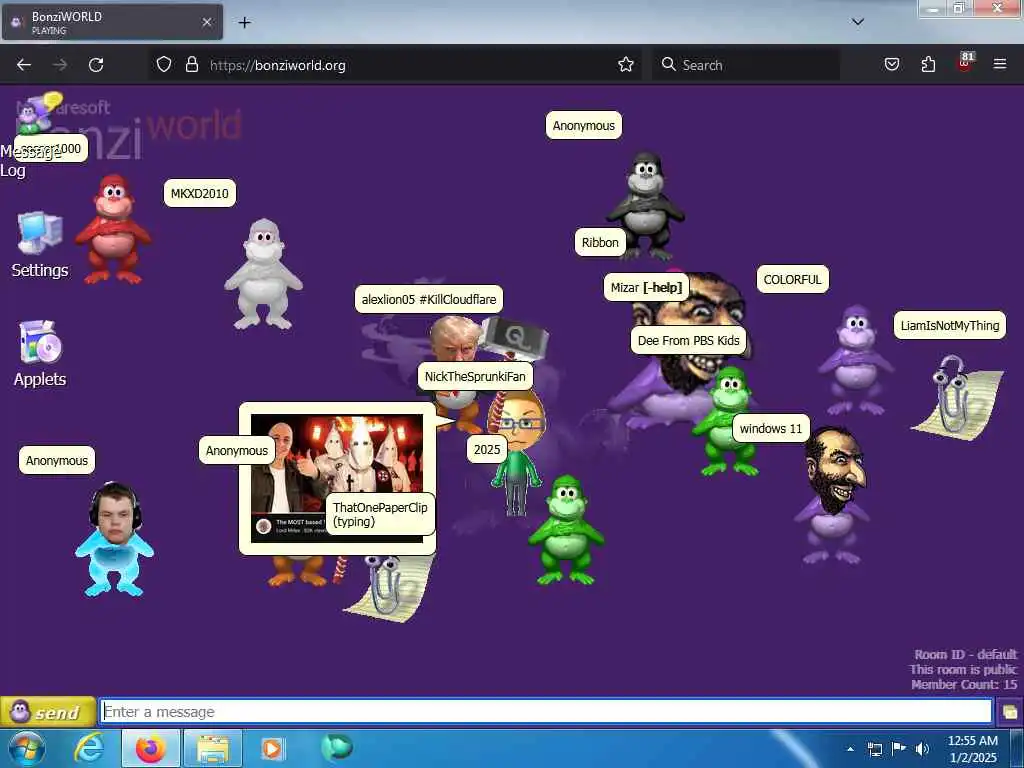1024x768 pixels.
Task: Focus the Enter a message field
Action: click(x=546, y=712)
